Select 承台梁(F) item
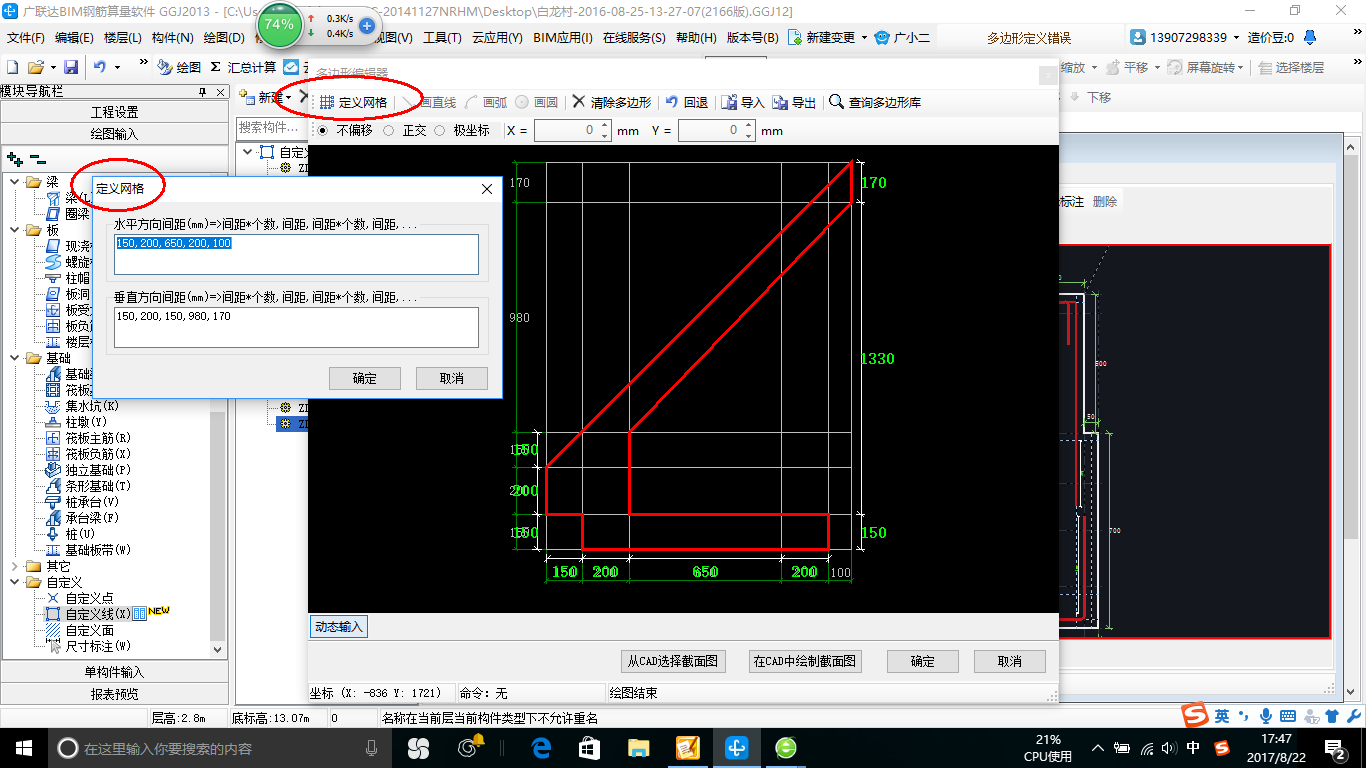 (82, 518)
